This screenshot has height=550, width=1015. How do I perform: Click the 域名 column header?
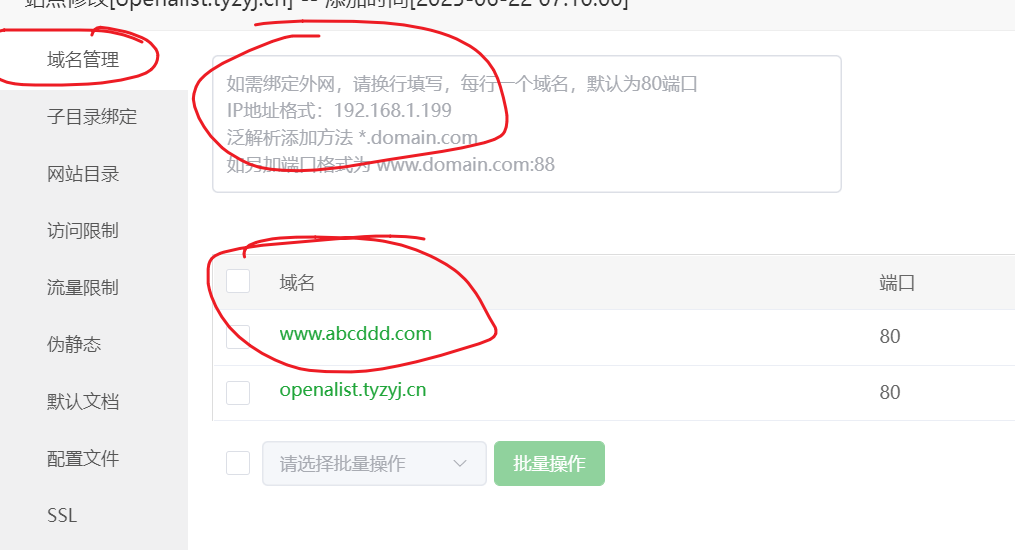pos(297,283)
